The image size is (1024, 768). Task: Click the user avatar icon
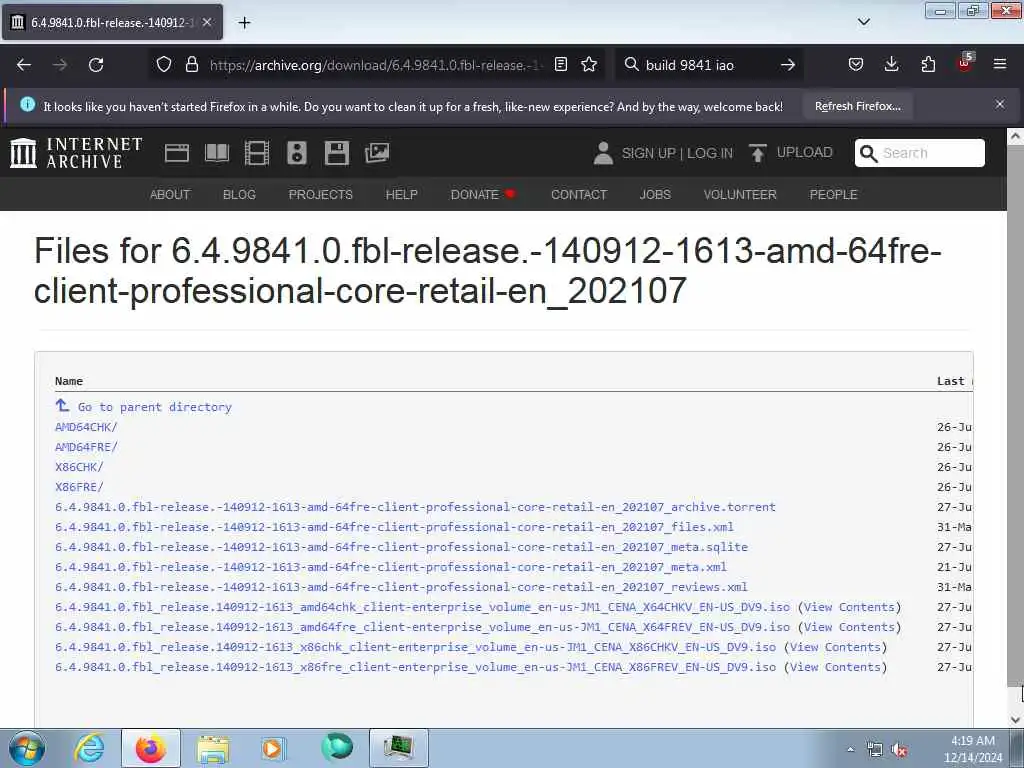coord(603,153)
